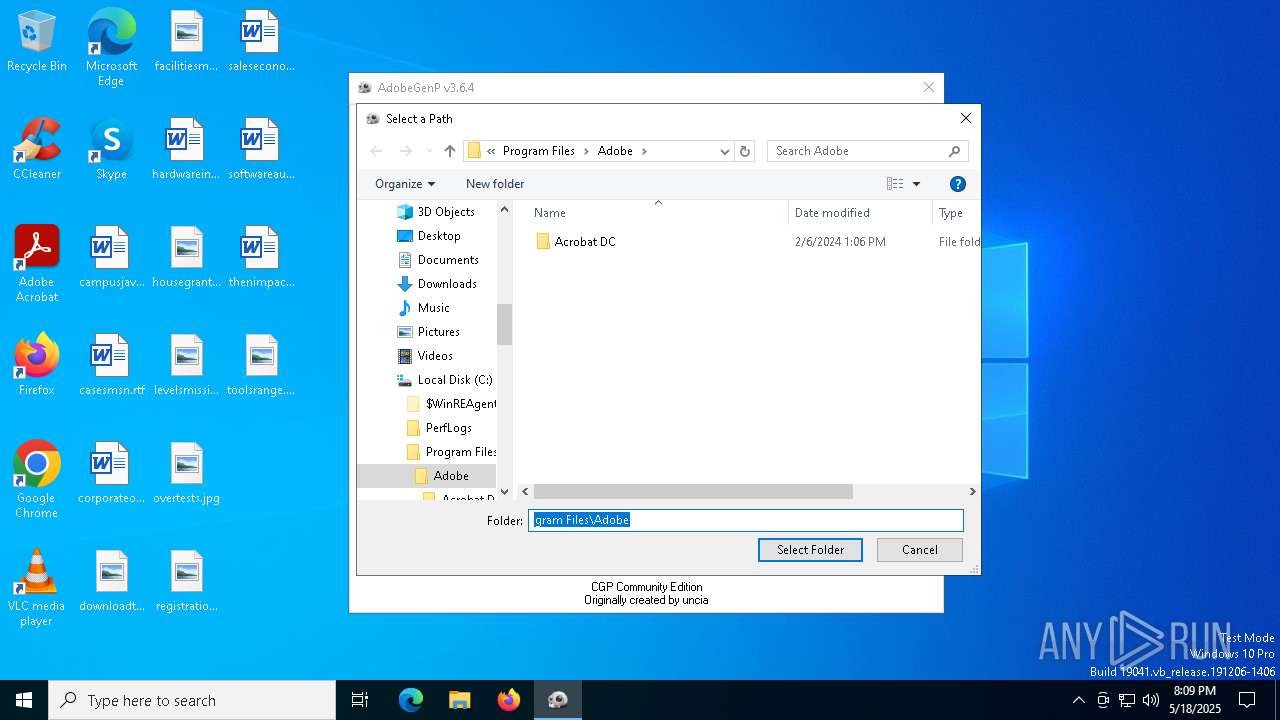The width and height of the screenshot is (1280, 720).
Task: Click the Forward navigation arrow in dialog
Action: [x=405, y=151]
